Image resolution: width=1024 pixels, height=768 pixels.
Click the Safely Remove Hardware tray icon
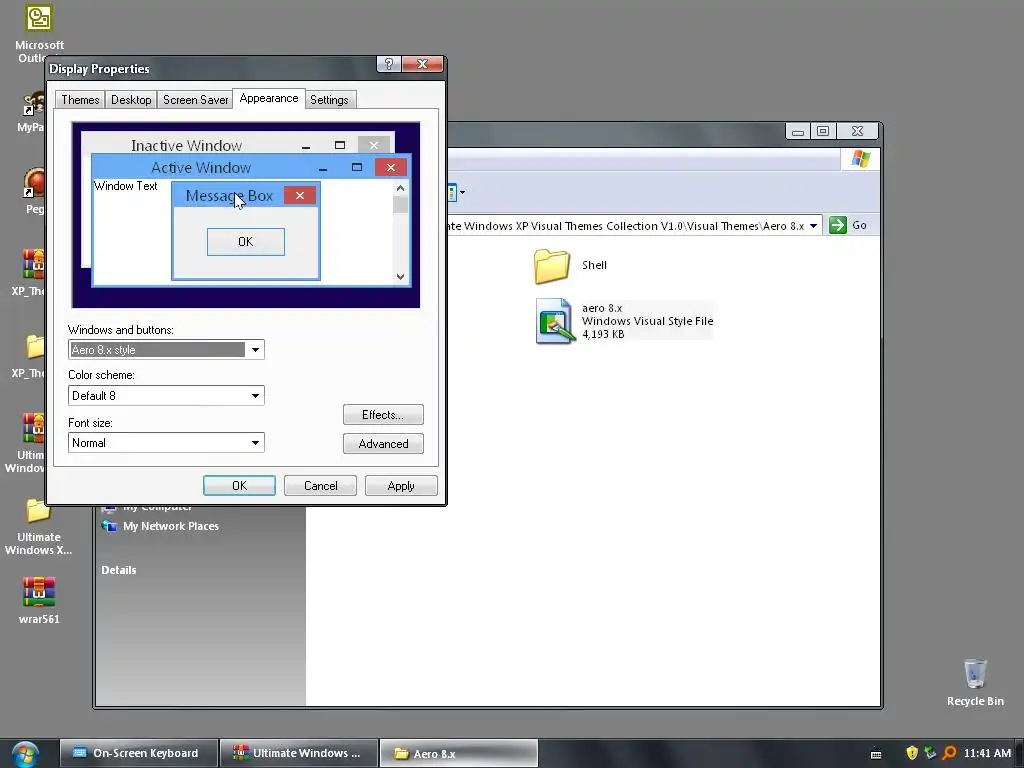pyautogui.click(x=931, y=753)
